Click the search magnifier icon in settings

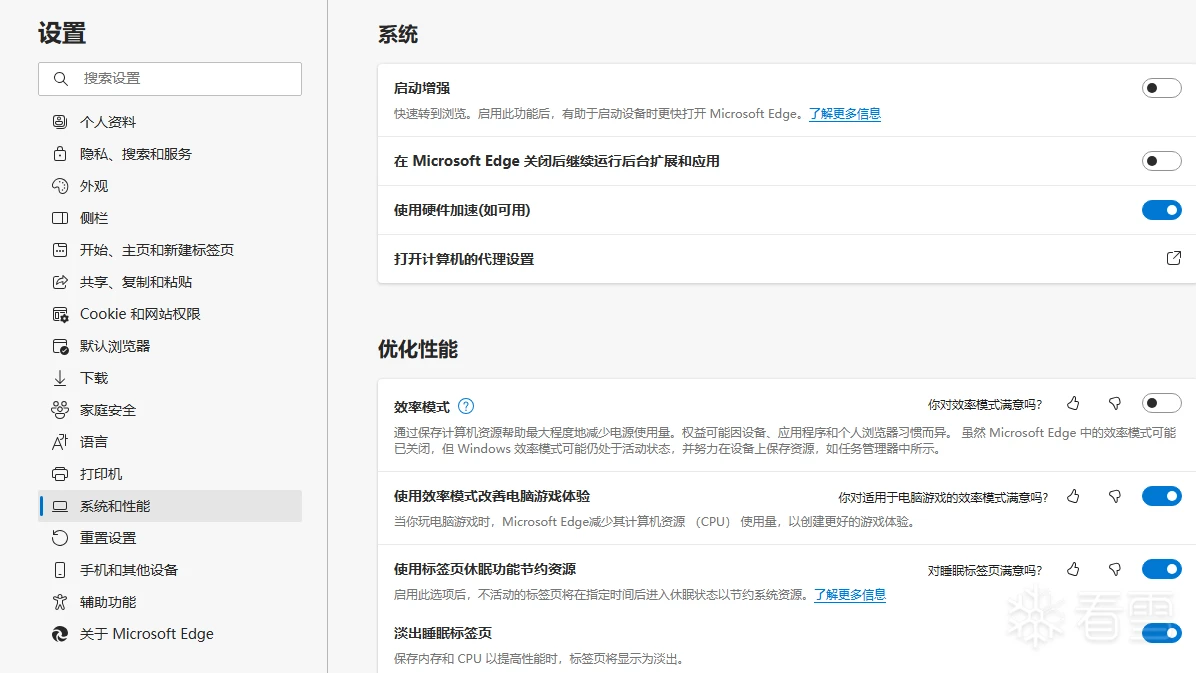coord(60,79)
